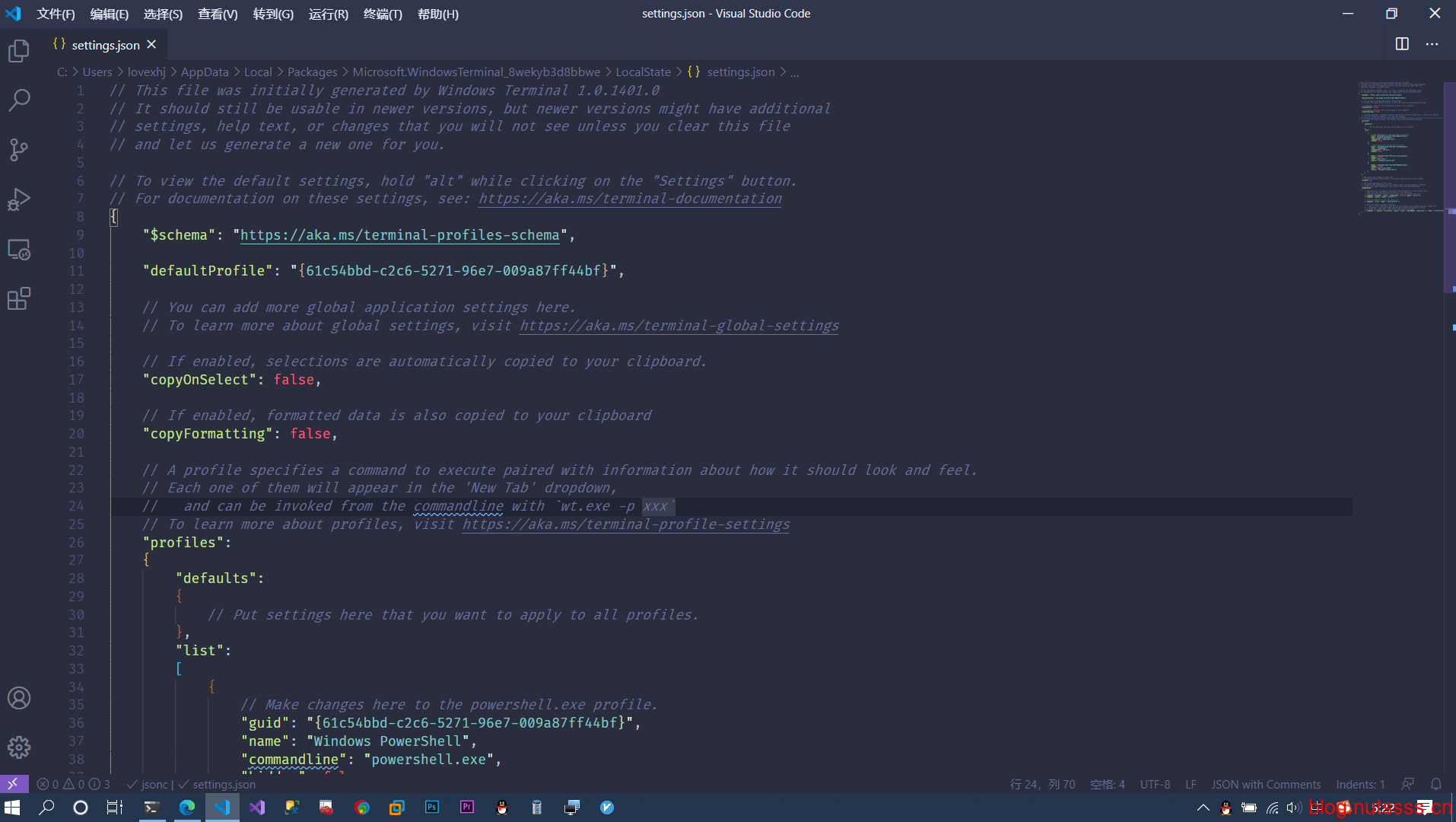The image size is (1456, 822).
Task: Open the editor More Actions ellipsis
Action: [1432, 44]
